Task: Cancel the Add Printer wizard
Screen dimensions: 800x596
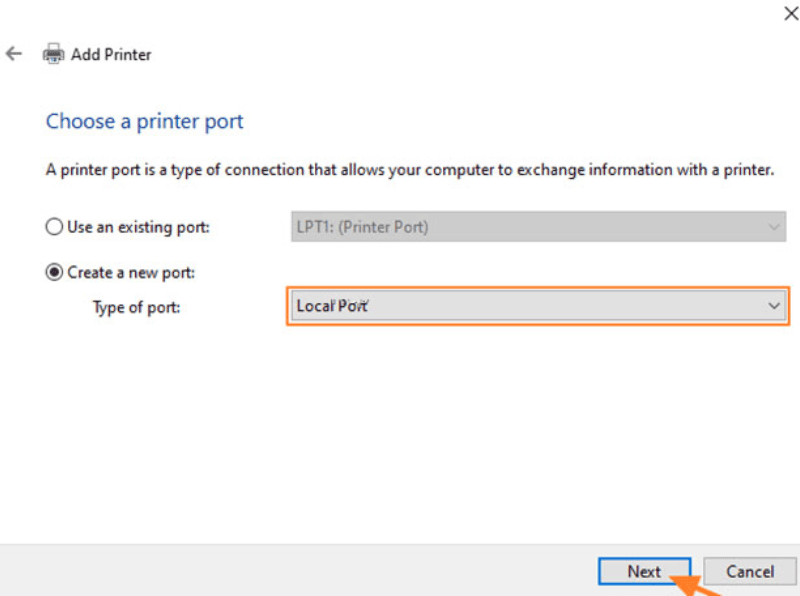Action: point(750,572)
